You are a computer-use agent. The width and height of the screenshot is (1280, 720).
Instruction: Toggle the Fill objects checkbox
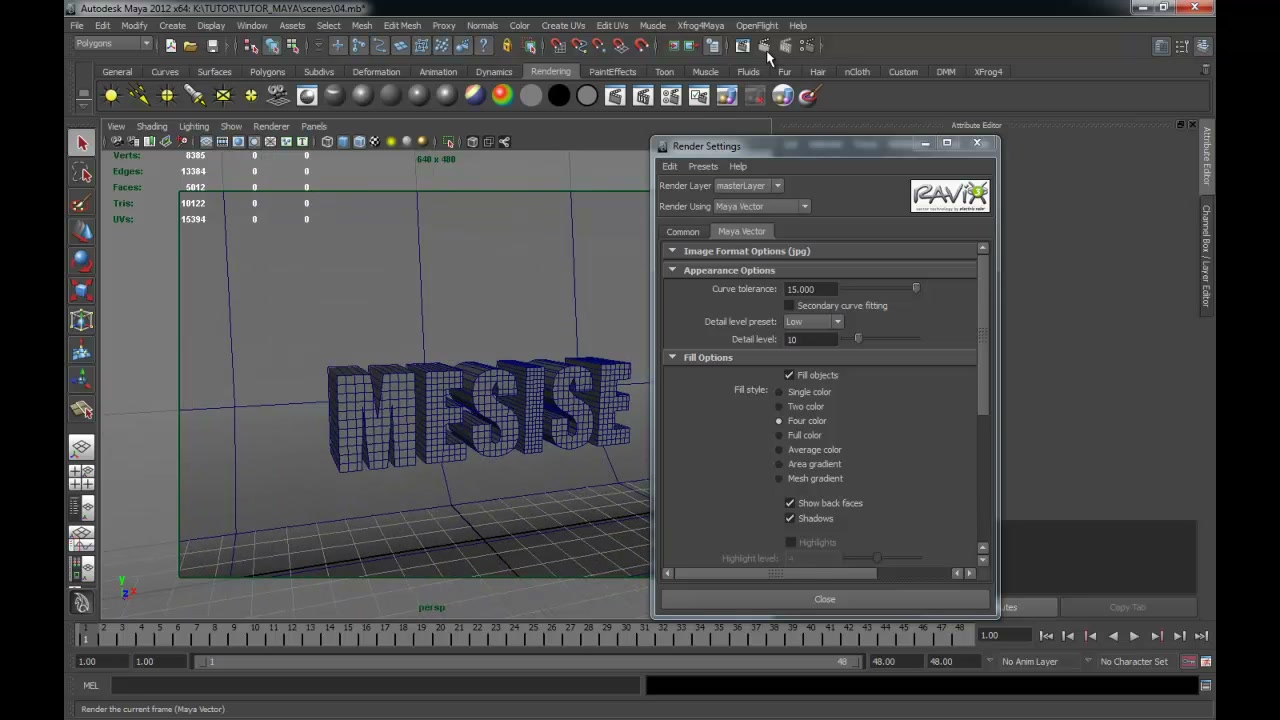click(x=789, y=375)
